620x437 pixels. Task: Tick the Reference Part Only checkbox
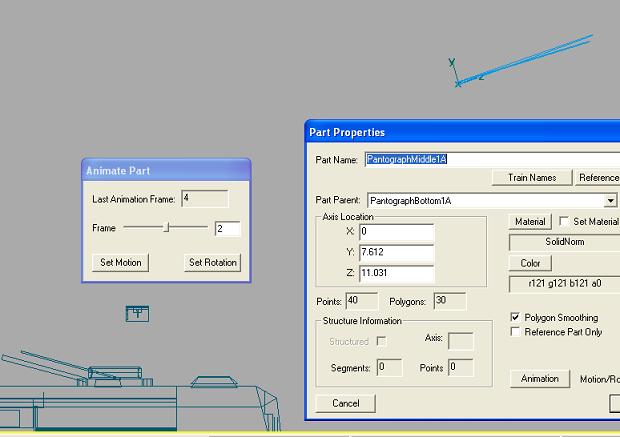516,332
